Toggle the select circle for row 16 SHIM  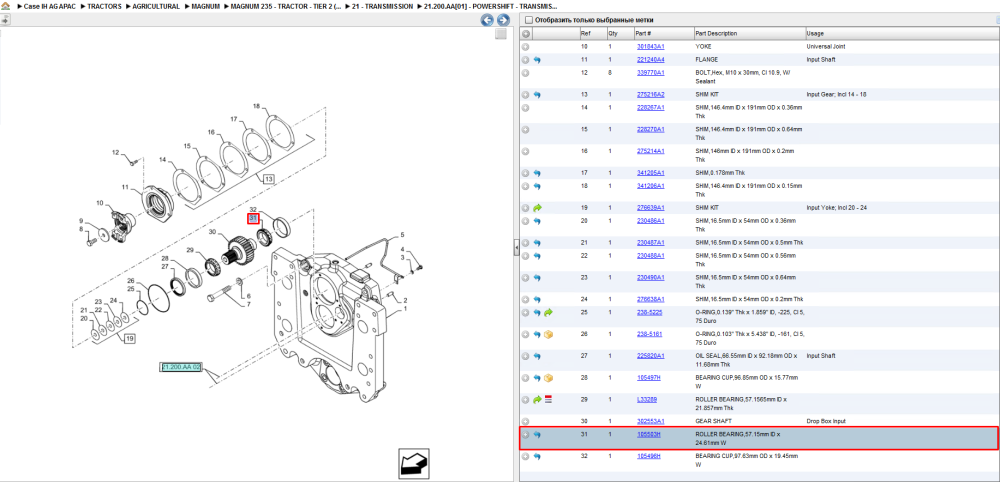point(526,152)
